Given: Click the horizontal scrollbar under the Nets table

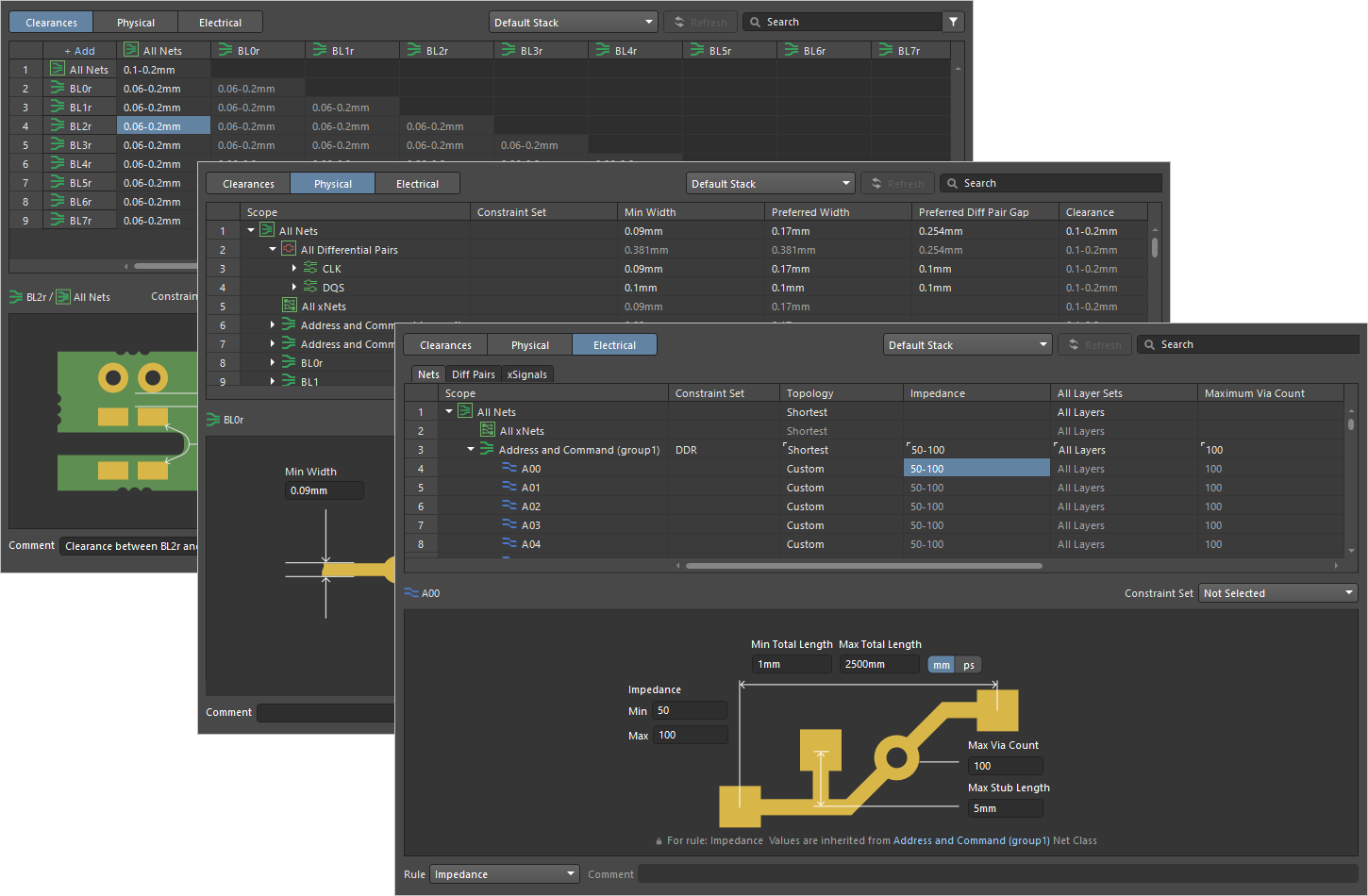Looking at the screenshot, I should pyautogui.click(x=863, y=566).
